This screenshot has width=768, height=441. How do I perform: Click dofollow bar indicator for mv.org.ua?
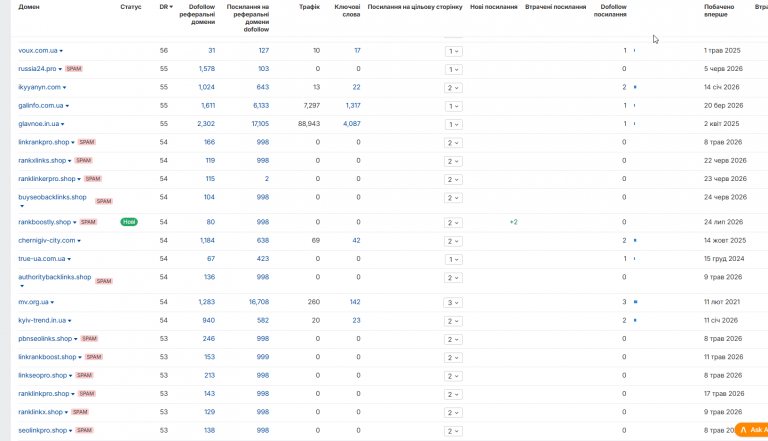[x=635, y=302]
